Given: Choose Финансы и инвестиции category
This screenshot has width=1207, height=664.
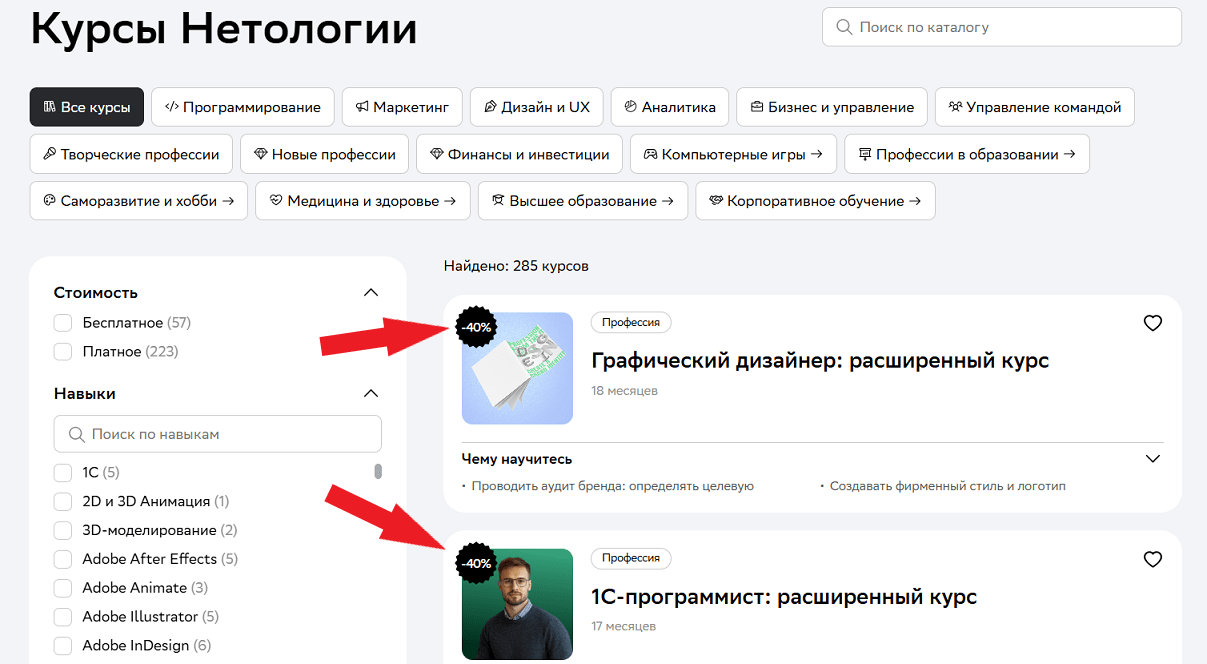Looking at the screenshot, I should 519,154.
